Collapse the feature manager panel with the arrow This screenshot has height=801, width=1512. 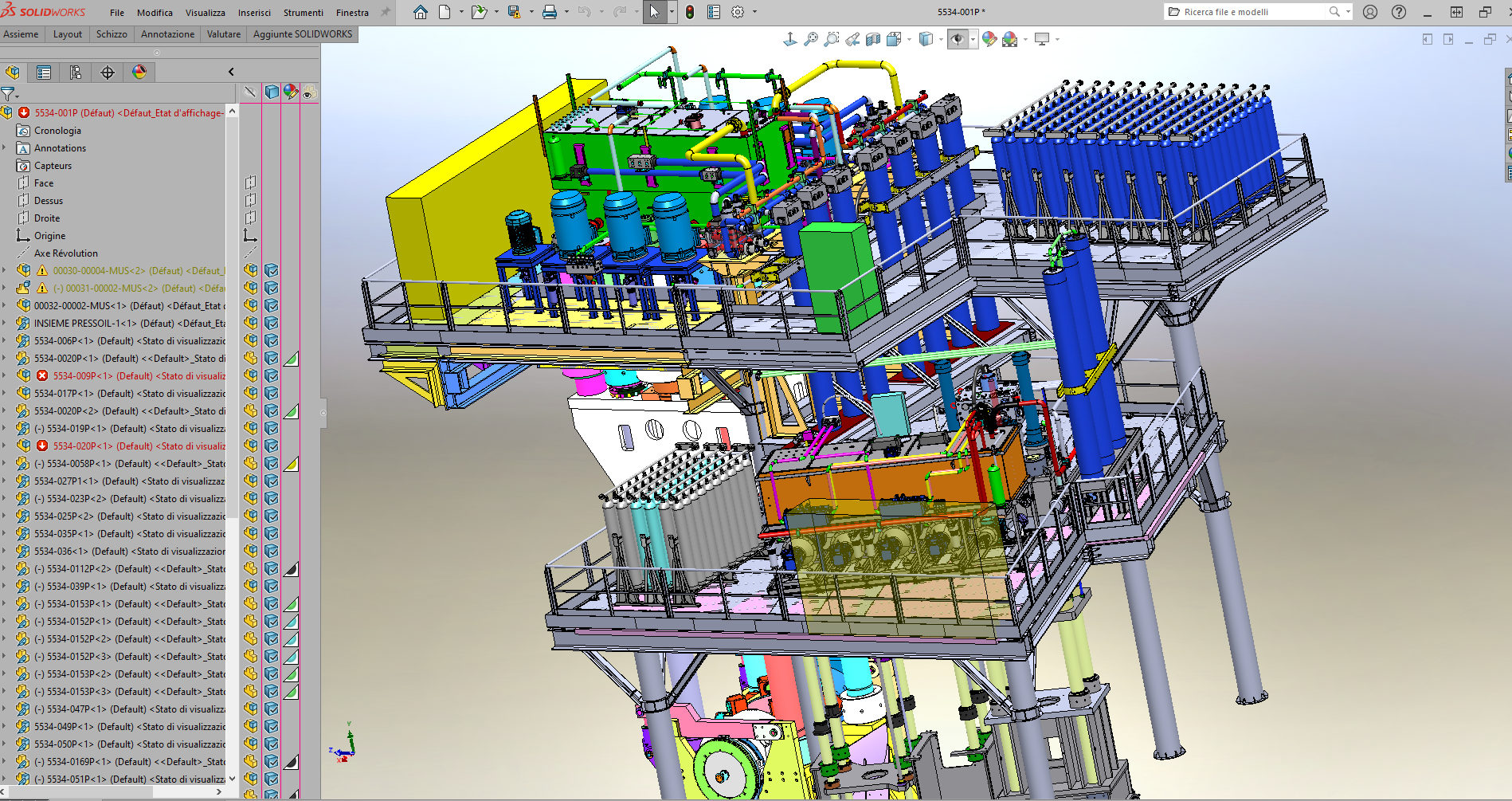tap(231, 72)
